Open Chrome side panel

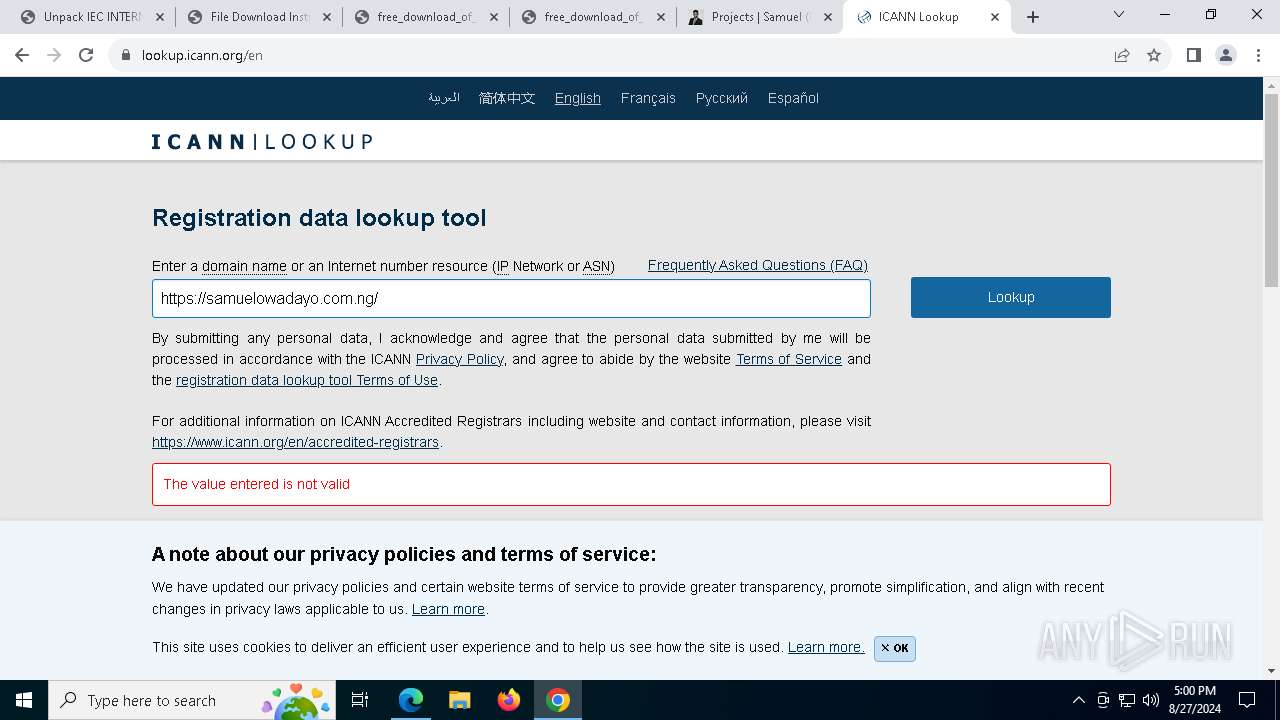1193,55
